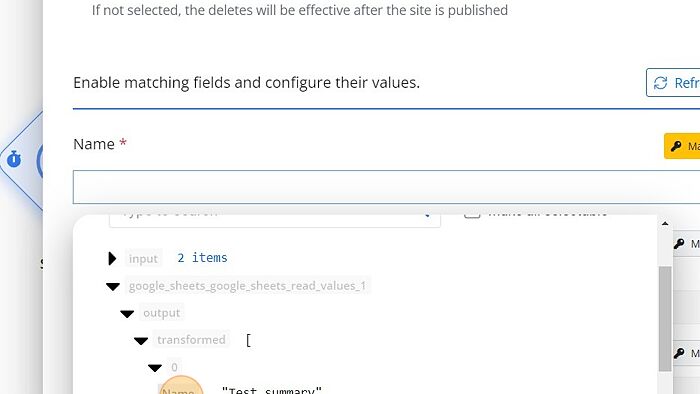Image resolution: width=700 pixels, height=394 pixels.
Task: Click the type-to-search box in data panel
Action: [275, 219]
